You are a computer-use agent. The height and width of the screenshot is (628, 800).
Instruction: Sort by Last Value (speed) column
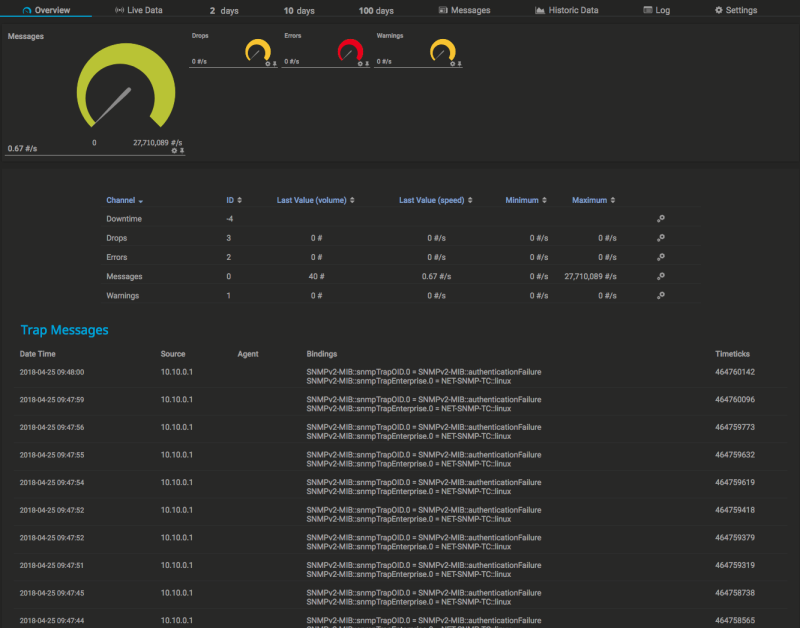click(x=435, y=200)
